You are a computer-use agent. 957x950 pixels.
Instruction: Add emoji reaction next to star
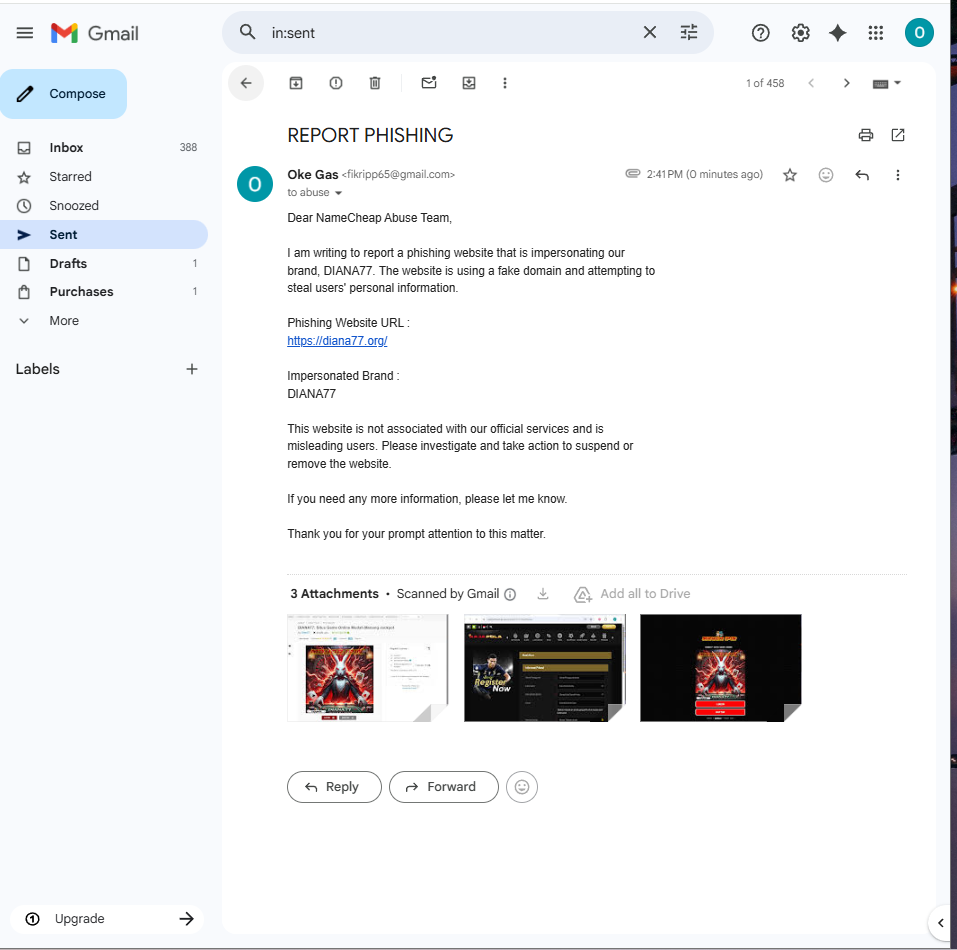pos(826,175)
